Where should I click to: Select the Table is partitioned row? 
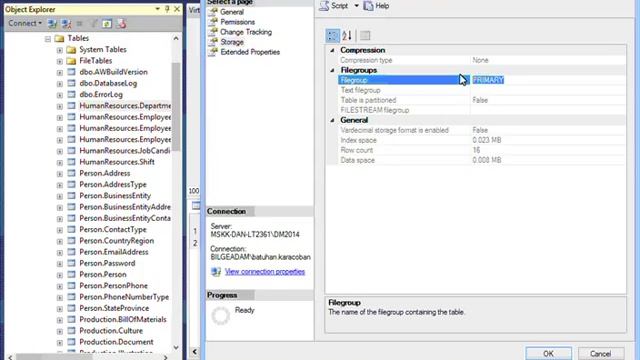[x=482, y=100]
